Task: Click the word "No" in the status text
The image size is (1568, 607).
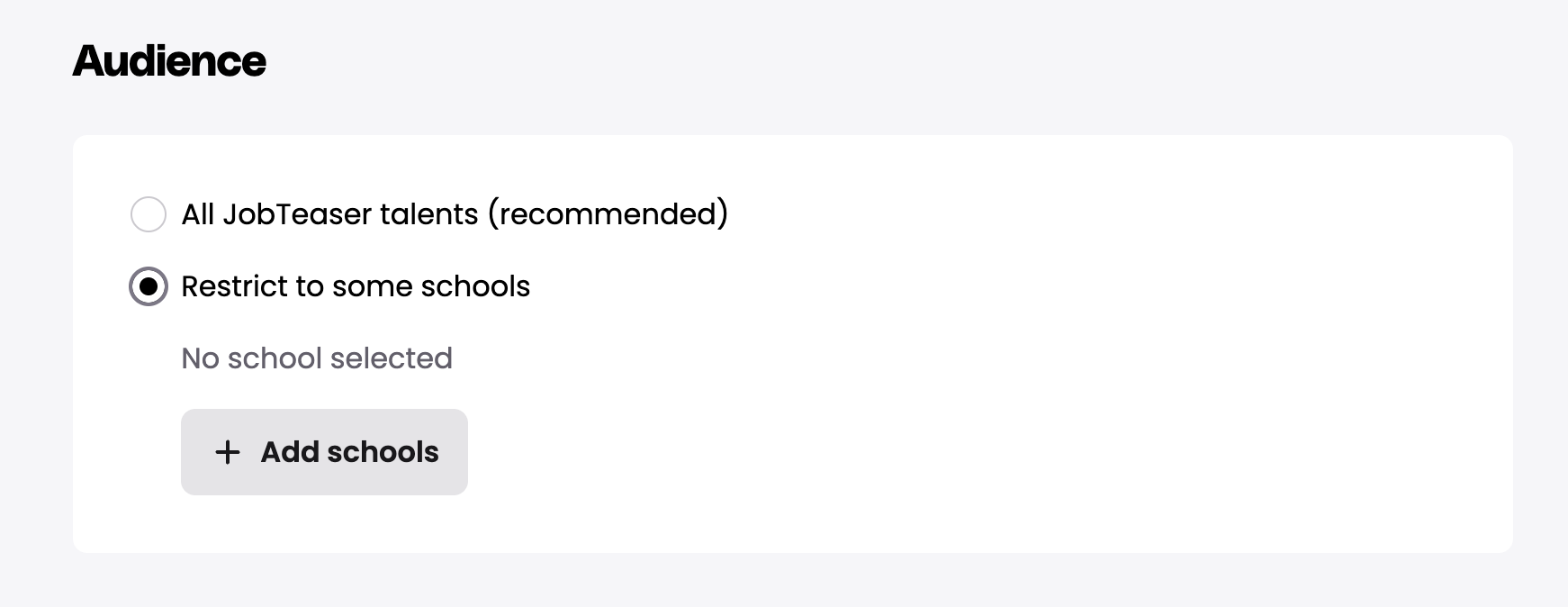Action: pyautogui.click(x=200, y=358)
